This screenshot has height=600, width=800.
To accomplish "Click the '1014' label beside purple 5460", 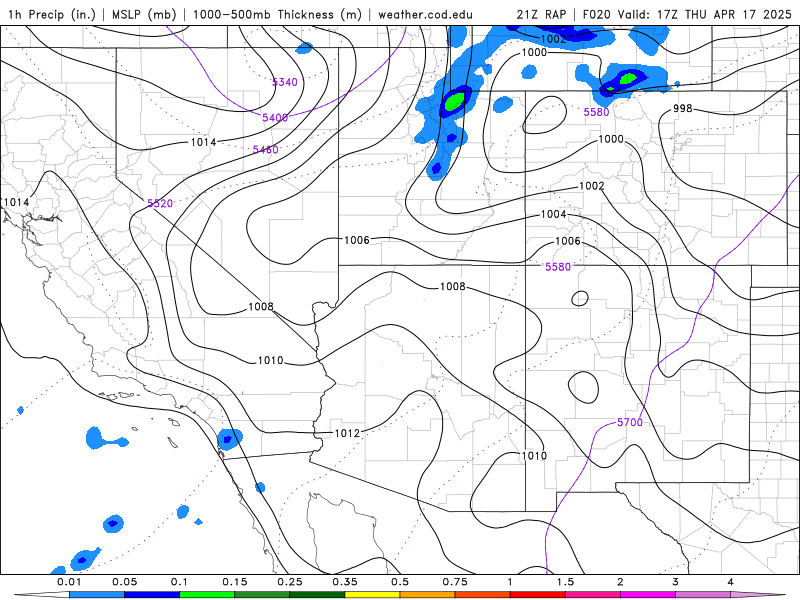I will pyautogui.click(x=204, y=142).
